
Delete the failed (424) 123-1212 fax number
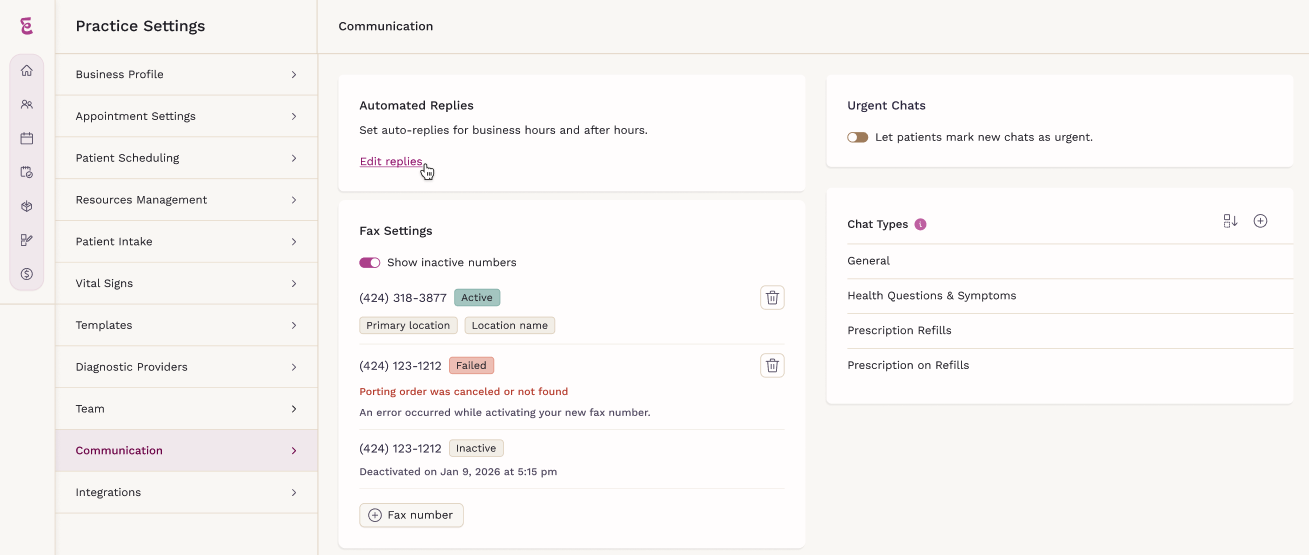coord(772,365)
